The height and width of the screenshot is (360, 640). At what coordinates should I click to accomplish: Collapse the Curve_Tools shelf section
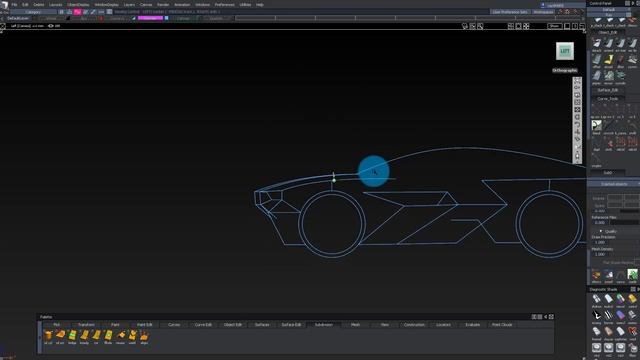click(608, 98)
